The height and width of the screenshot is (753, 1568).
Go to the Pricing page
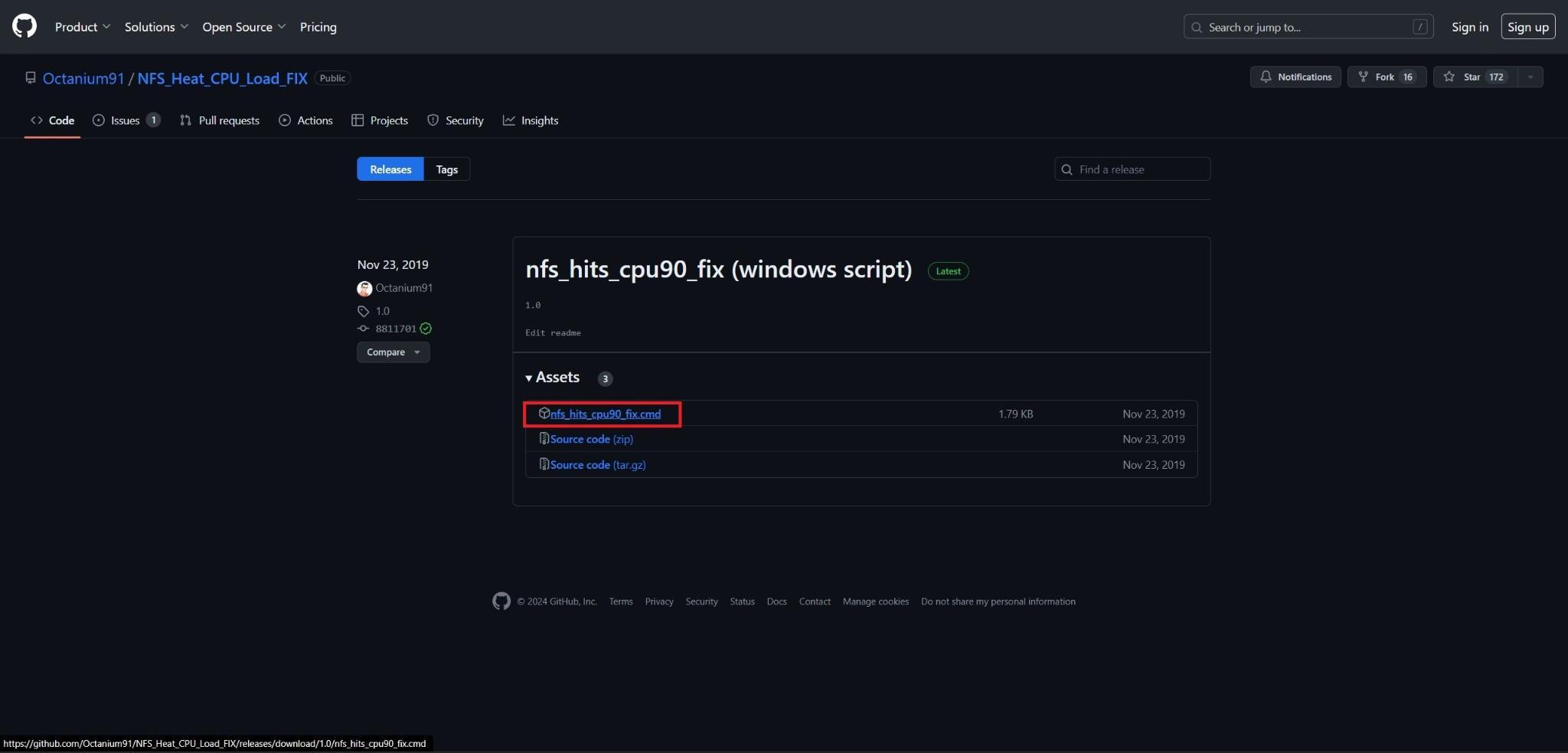[x=318, y=27]
